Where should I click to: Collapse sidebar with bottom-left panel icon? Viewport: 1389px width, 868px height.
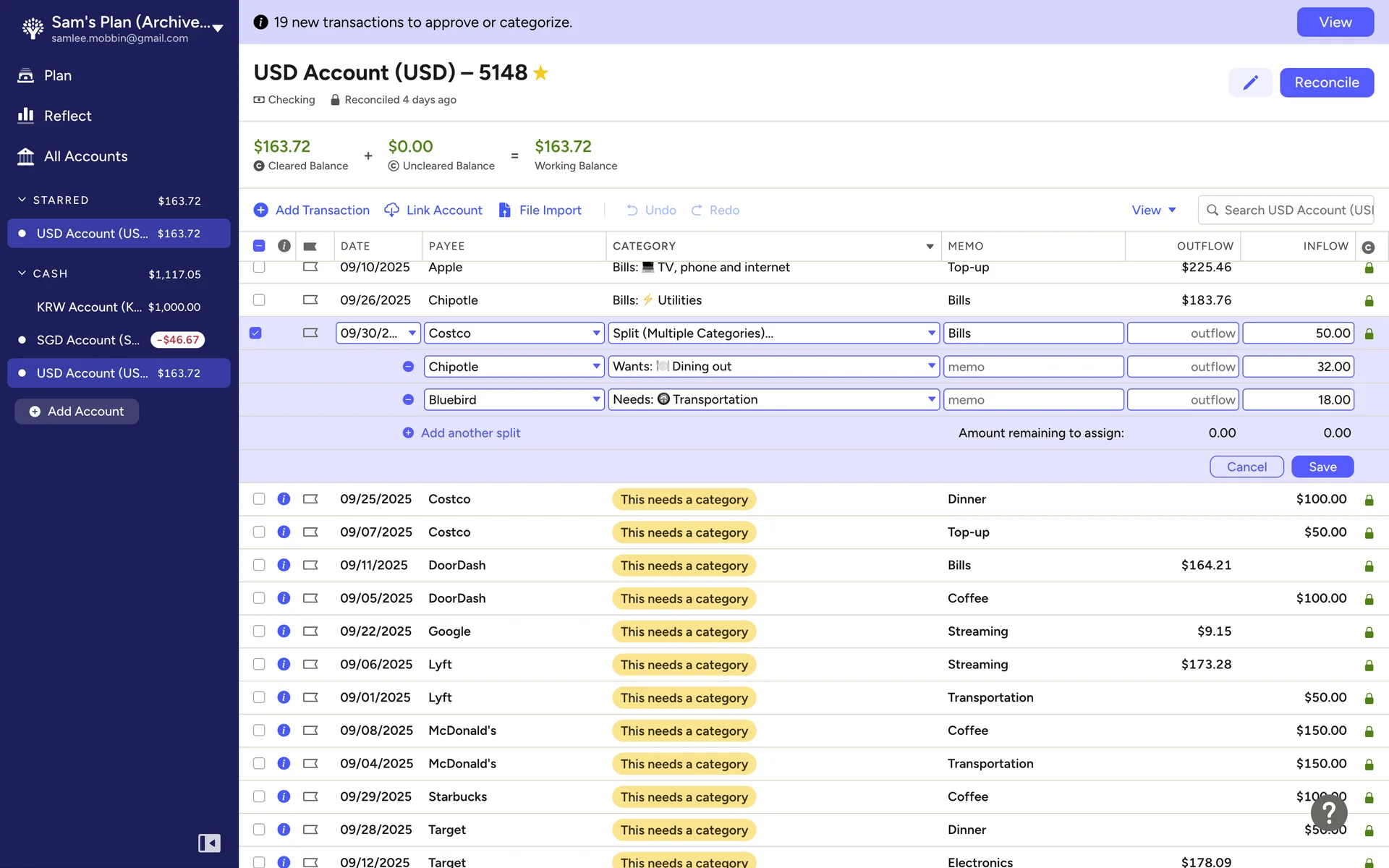209,843
